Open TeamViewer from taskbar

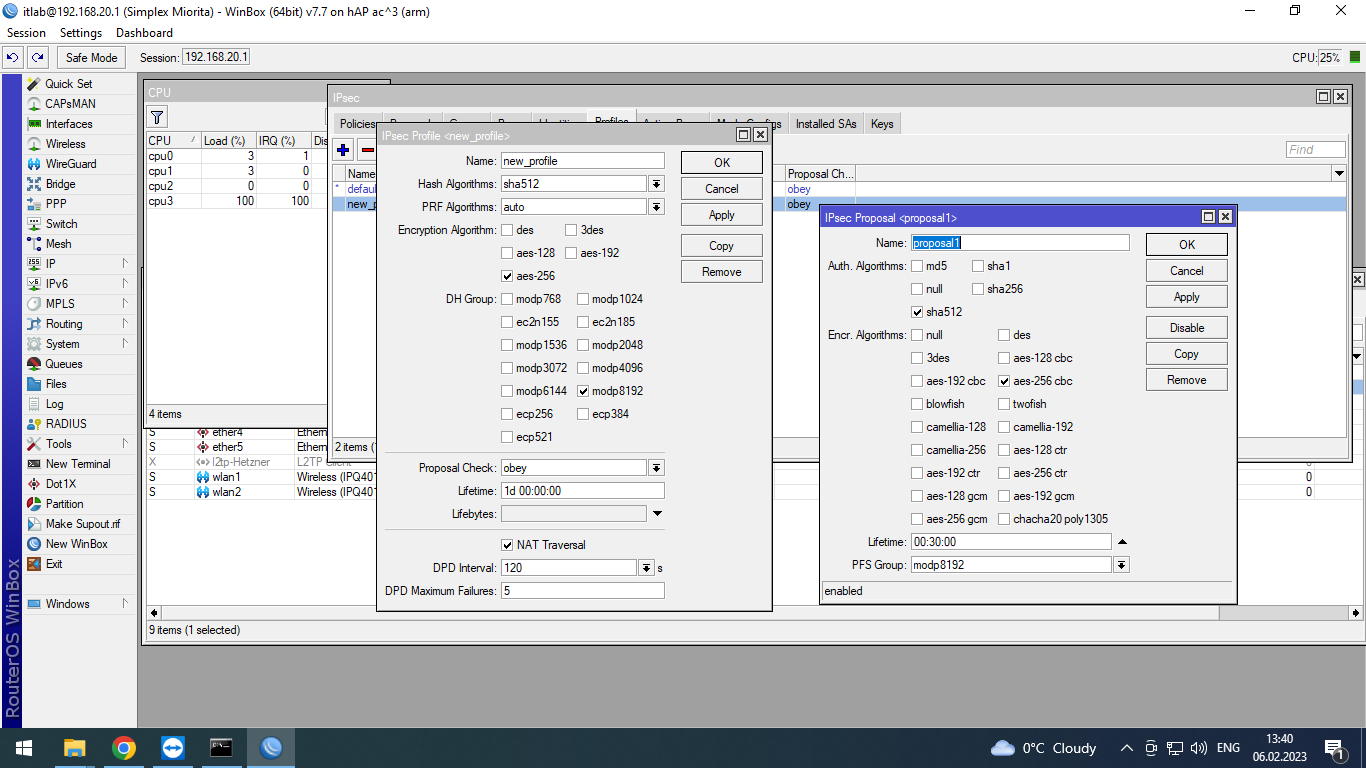point(173,748)
